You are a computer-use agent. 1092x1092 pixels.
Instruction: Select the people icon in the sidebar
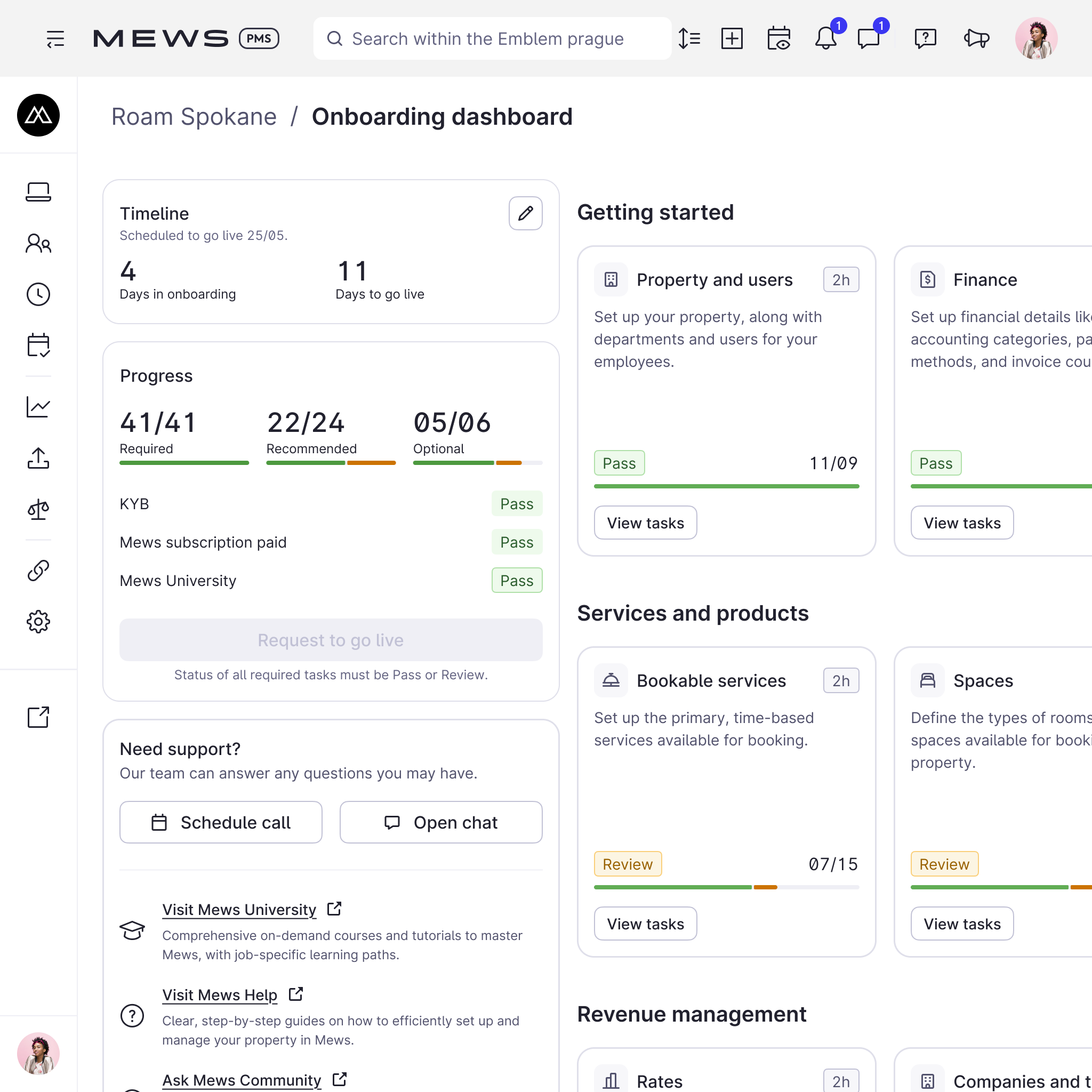click(x=38, y=243)
